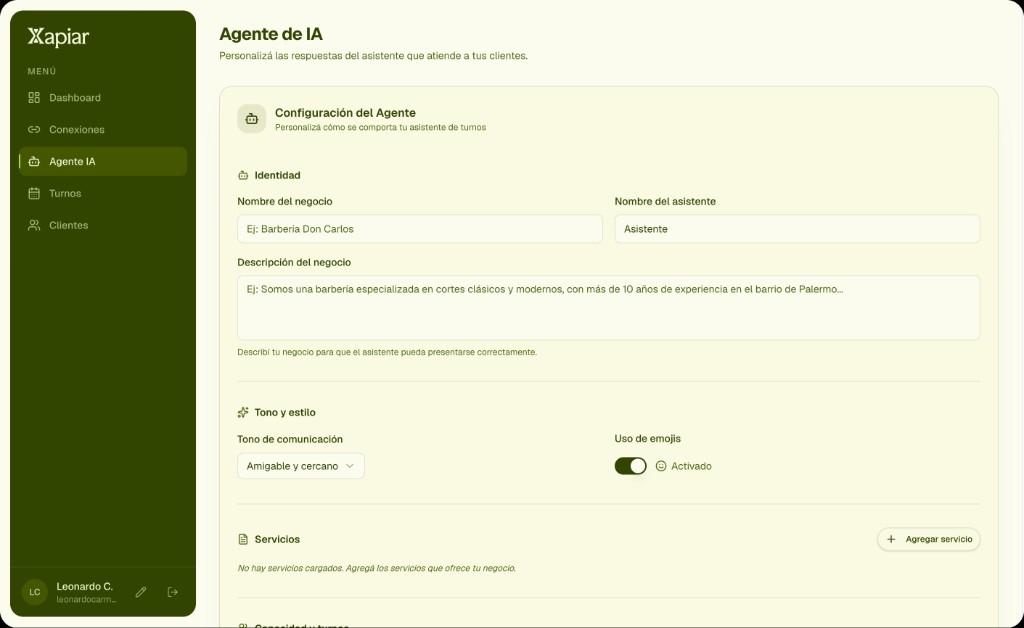Click the logout icon in sidebar
The image size is (1024, 628).
click(x=172, y=592)
